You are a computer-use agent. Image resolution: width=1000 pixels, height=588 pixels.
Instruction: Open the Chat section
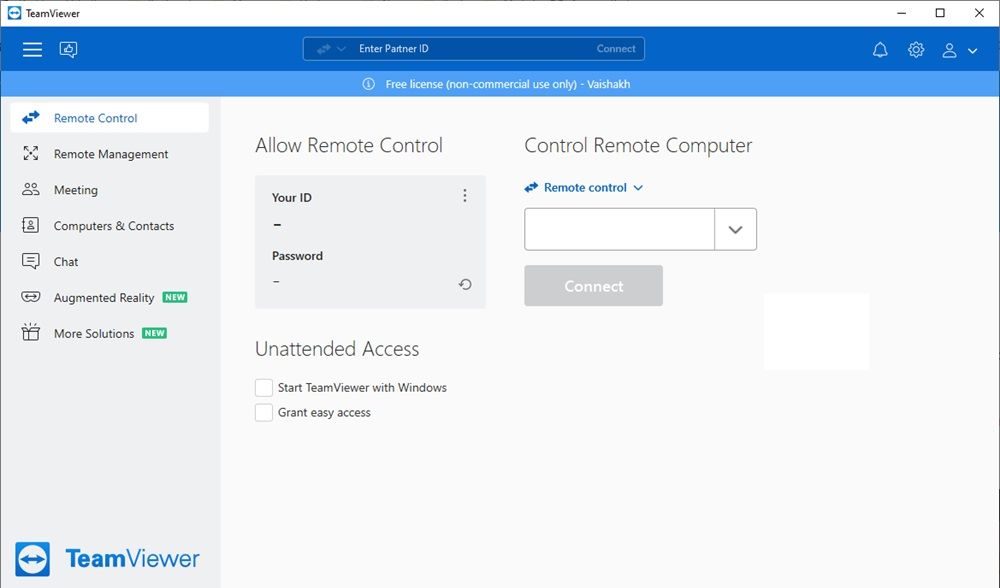(x=110, y=261)
